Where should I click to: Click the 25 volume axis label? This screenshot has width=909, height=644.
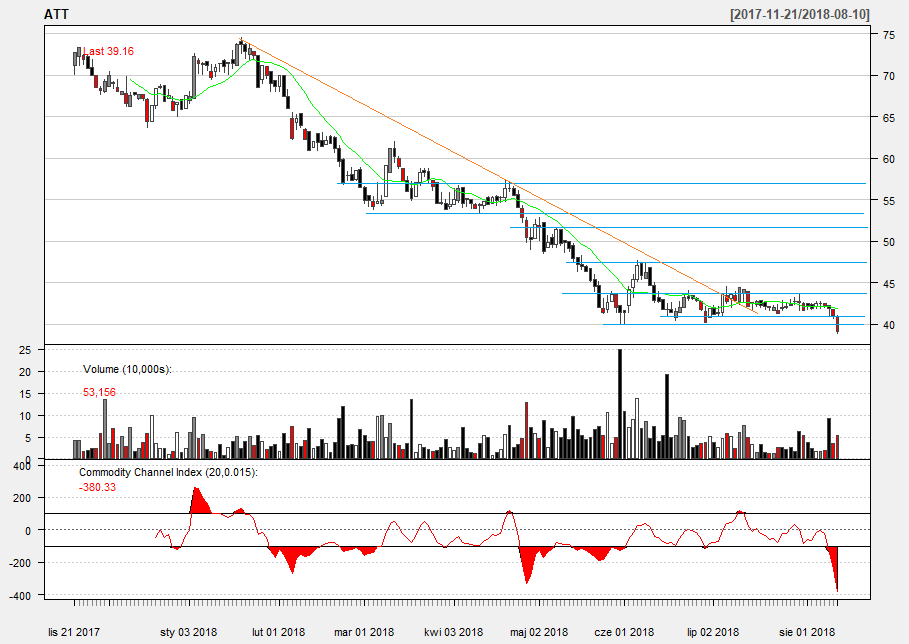[25, 350]
